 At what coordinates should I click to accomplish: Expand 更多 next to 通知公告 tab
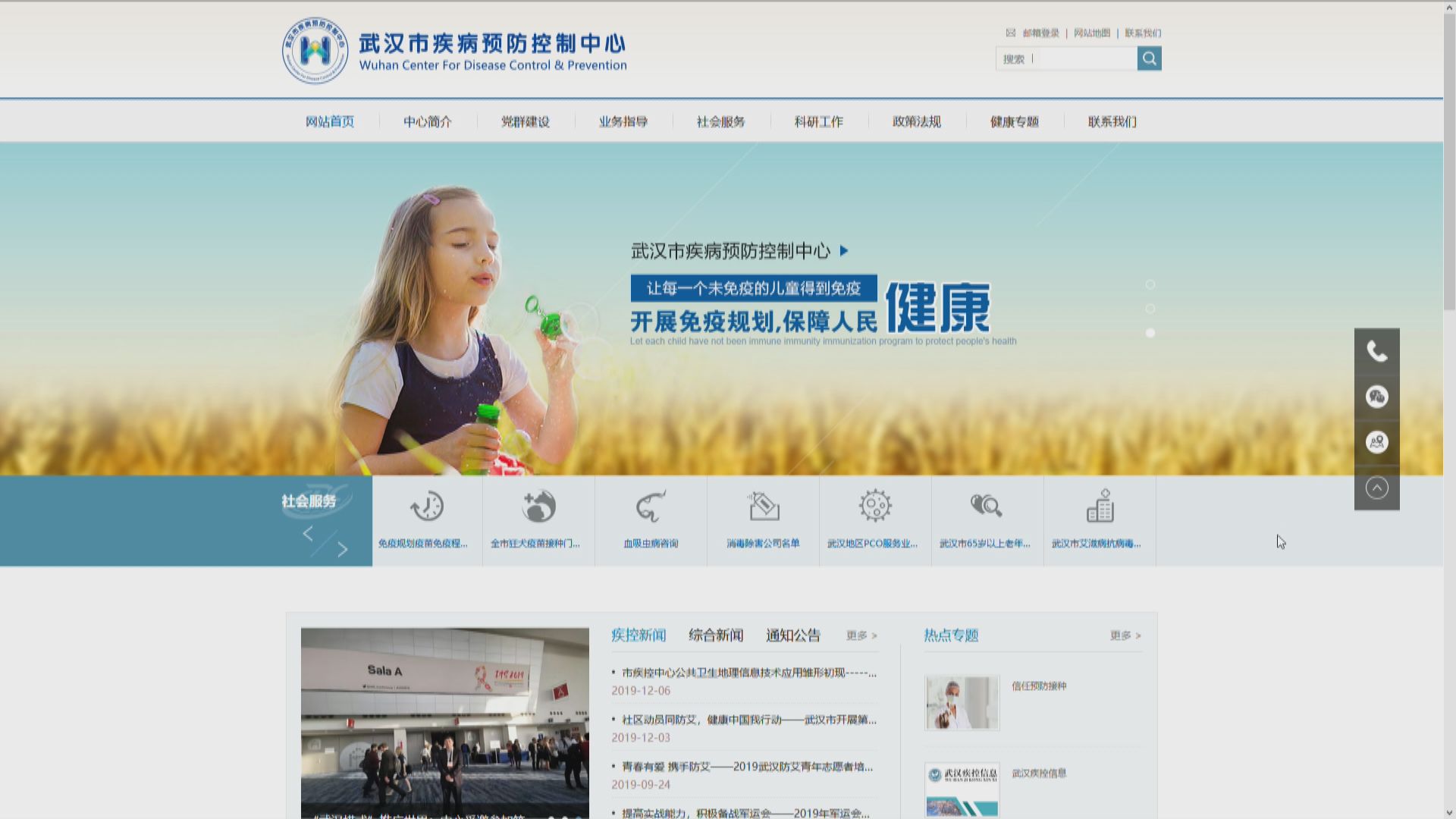(x=861, y=635)
